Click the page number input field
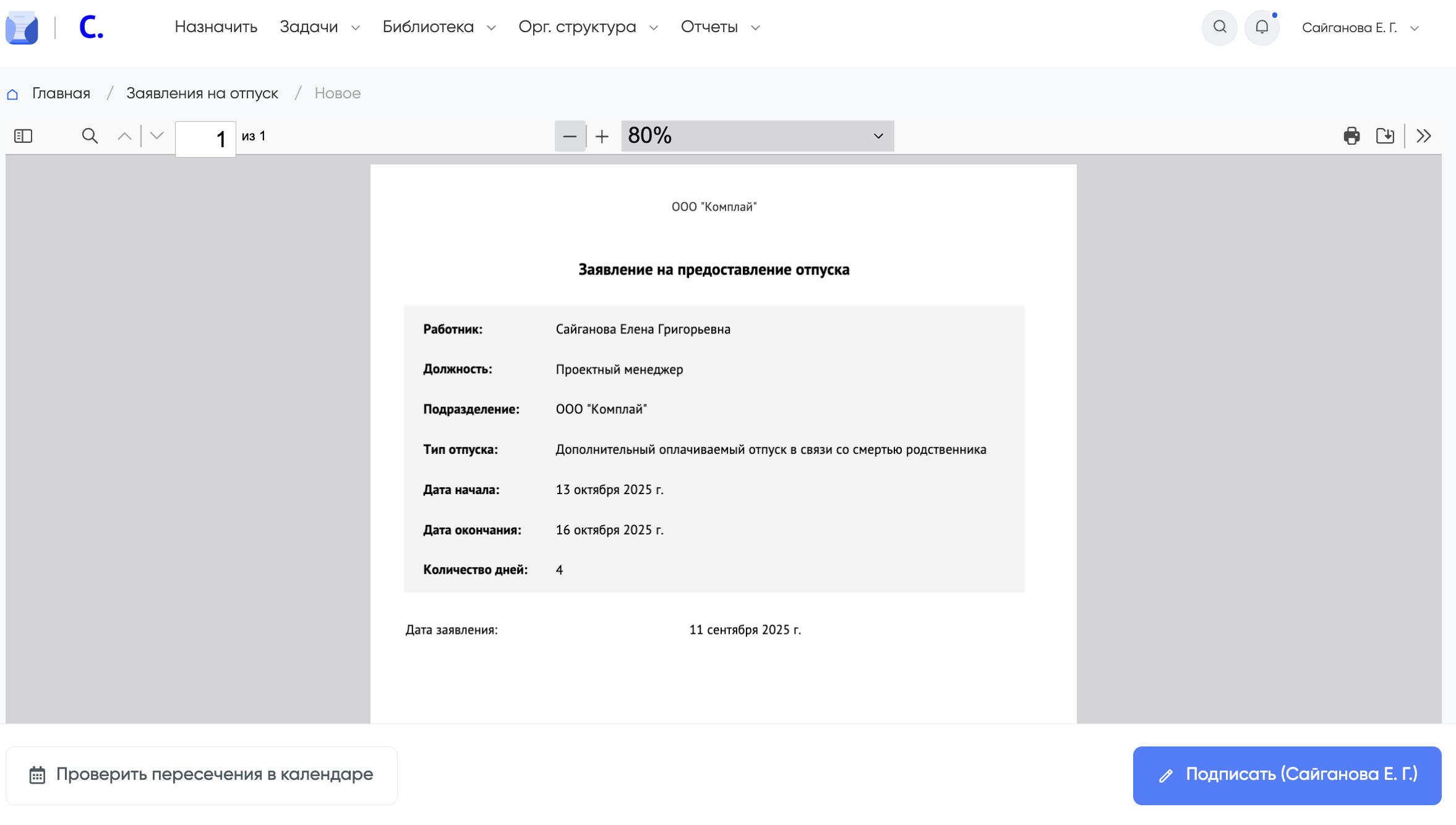The width and height of the screenshot is (1456, 825). (205, 139)
